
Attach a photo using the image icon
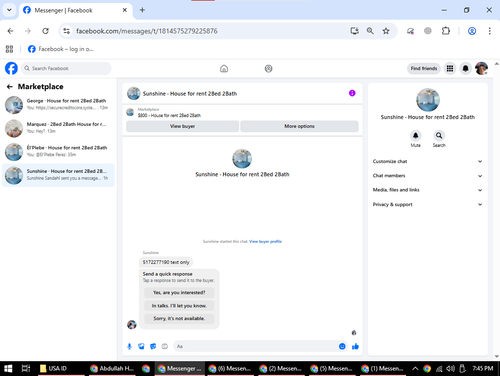(141, 346)
